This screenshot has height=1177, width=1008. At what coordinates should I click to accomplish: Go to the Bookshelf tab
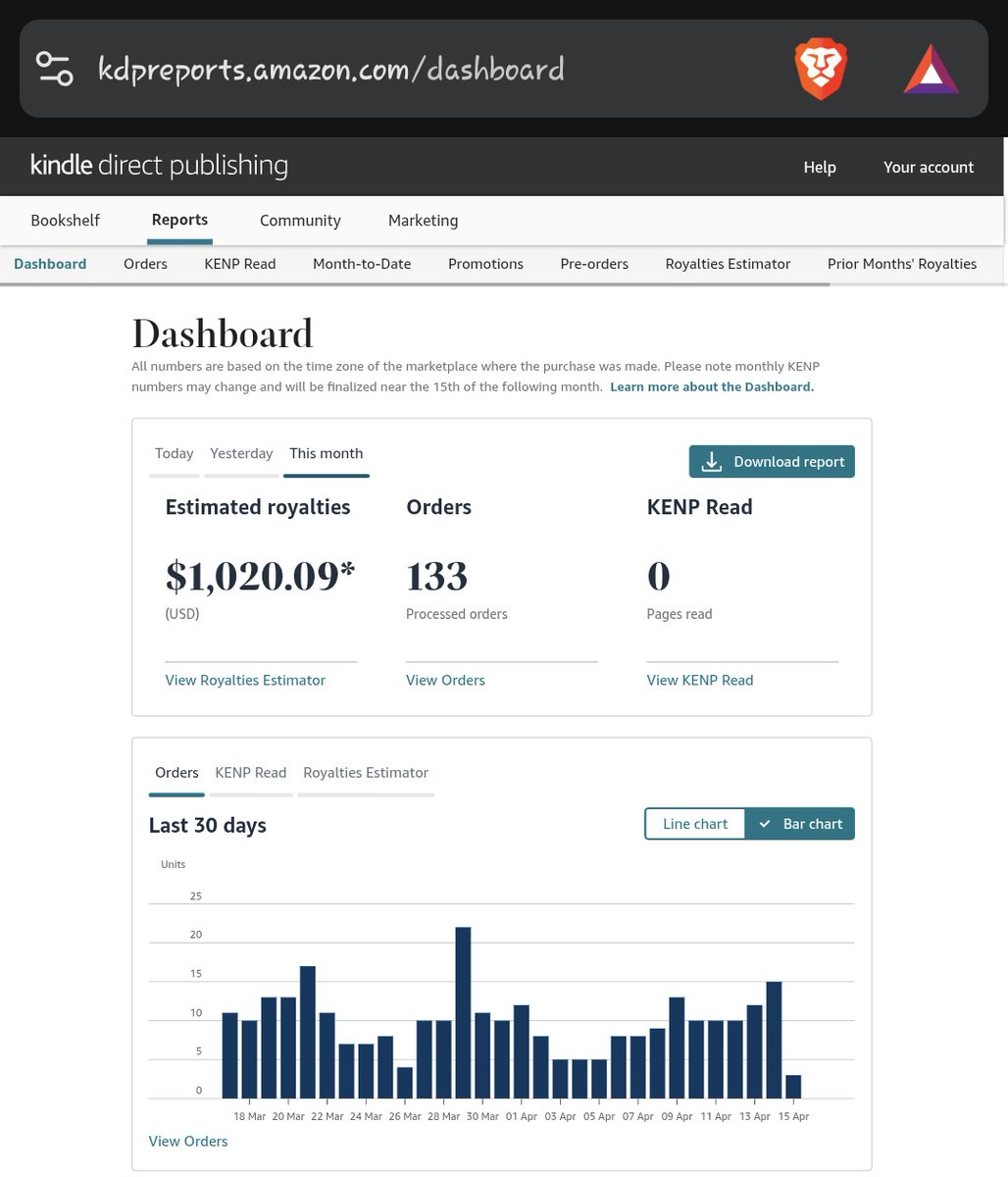pos(66,220)
